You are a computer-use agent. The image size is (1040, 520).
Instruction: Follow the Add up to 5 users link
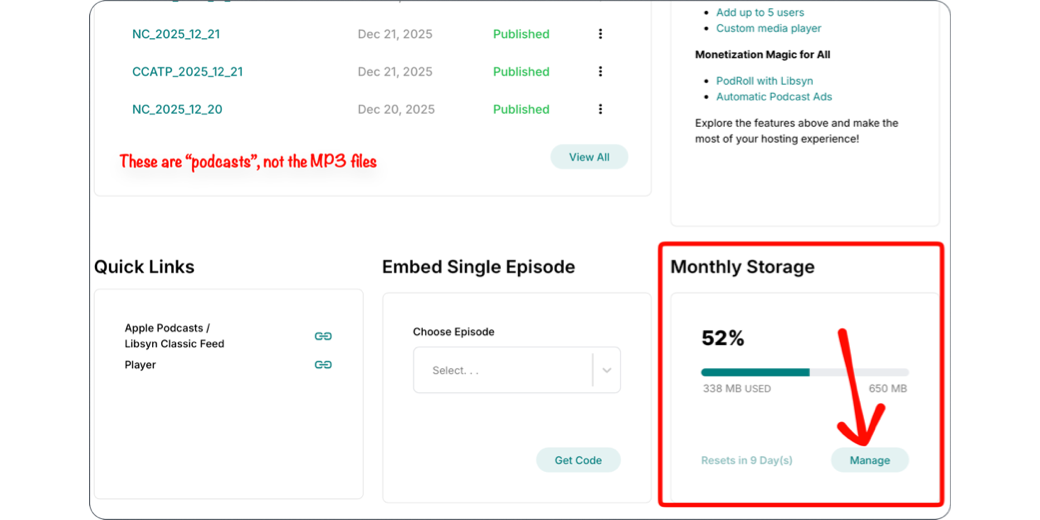click(760, 12)
